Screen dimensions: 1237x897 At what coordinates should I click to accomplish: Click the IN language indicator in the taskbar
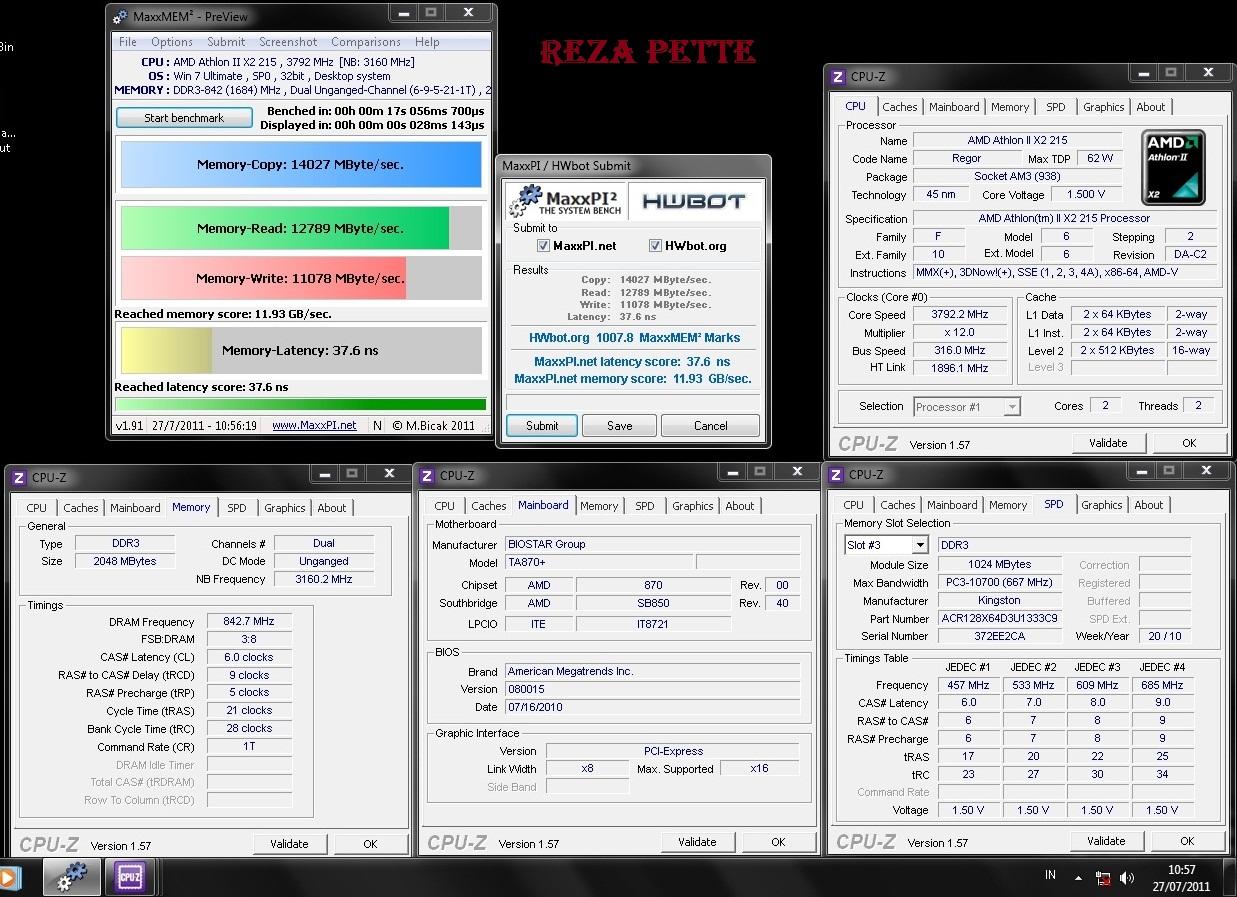point(1050,875)
